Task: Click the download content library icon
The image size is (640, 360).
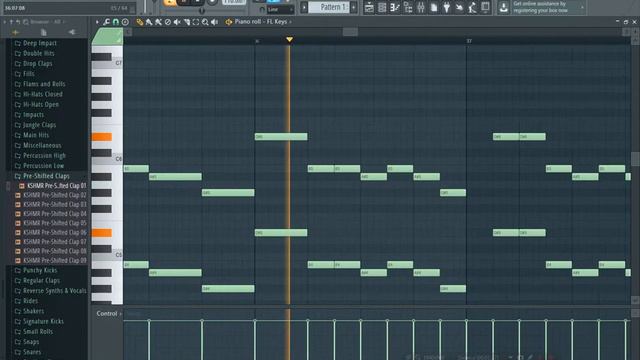Action: (x=503, y=7)
